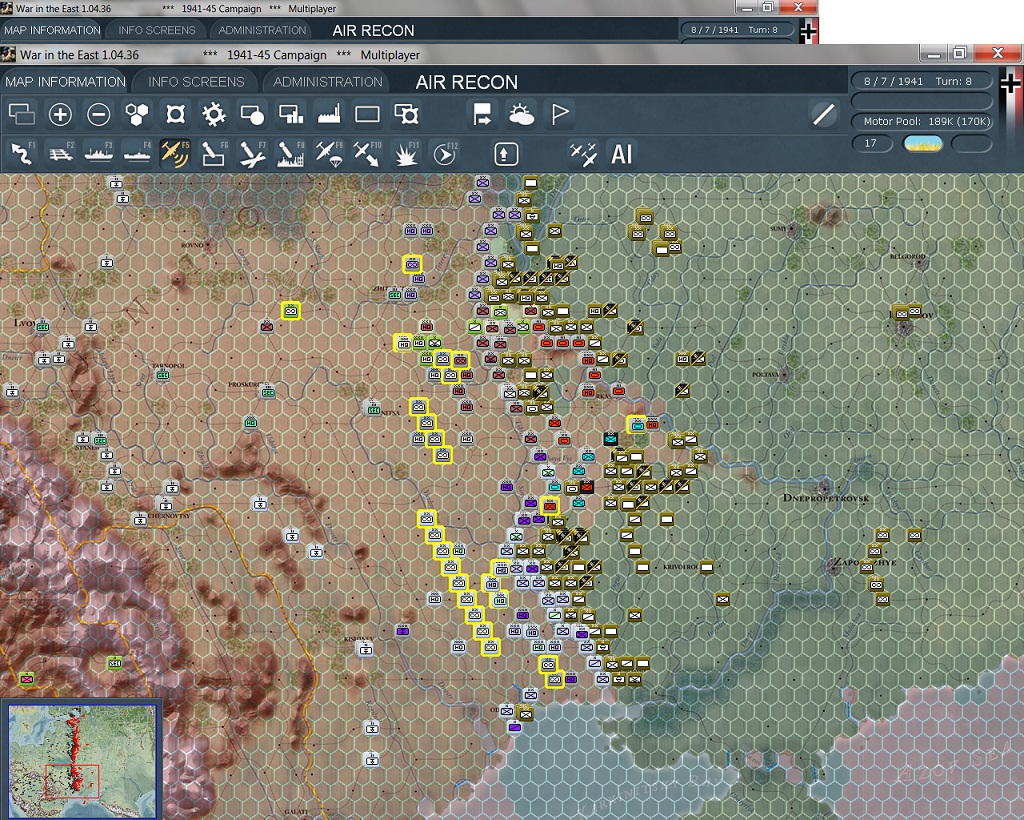Select the F3 naval transport ship icon
Image resolution: width=1024 pixels, height=820 pixels.
pyautogui.click(x=99, y=154)
